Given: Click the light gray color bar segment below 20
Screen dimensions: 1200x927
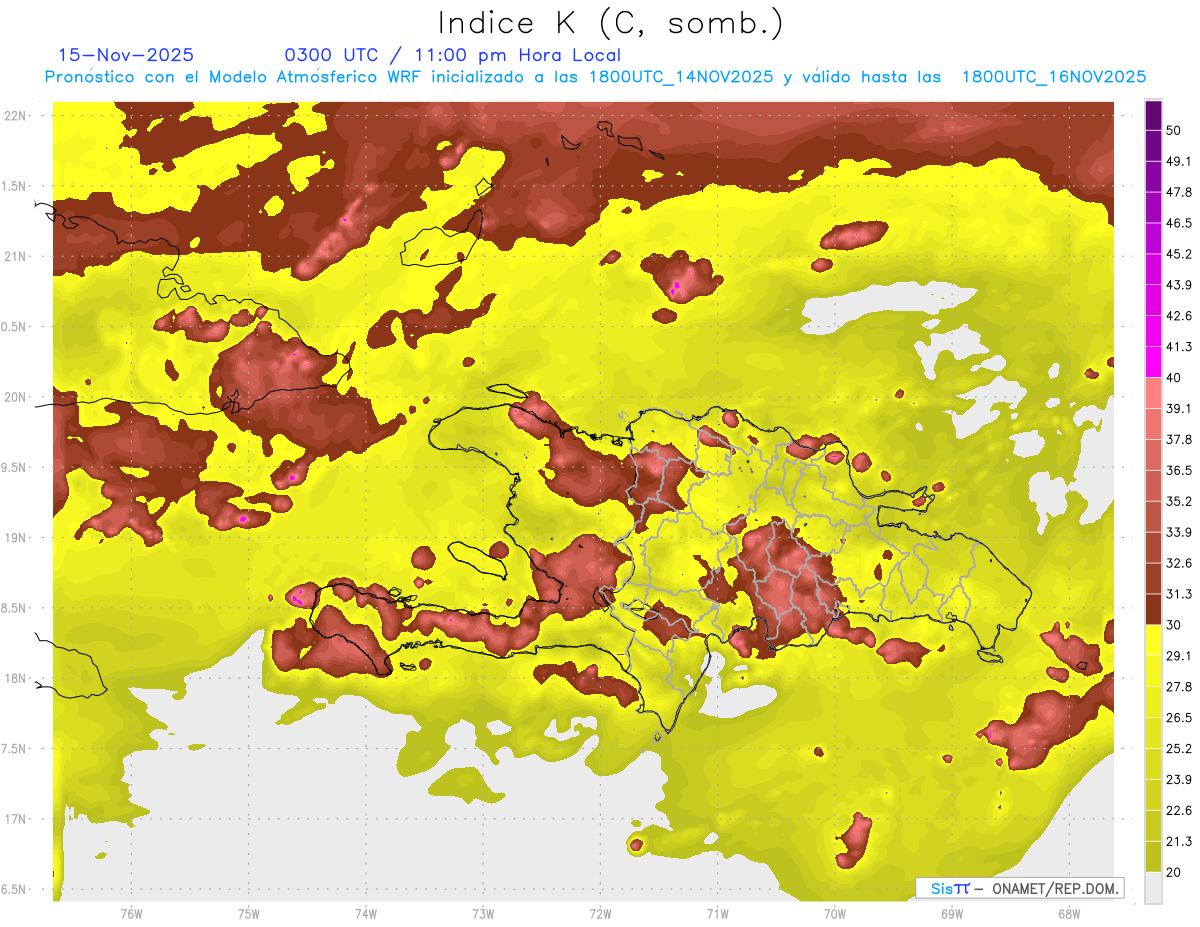Looking at the screenshot, I should pos(1153,887).
